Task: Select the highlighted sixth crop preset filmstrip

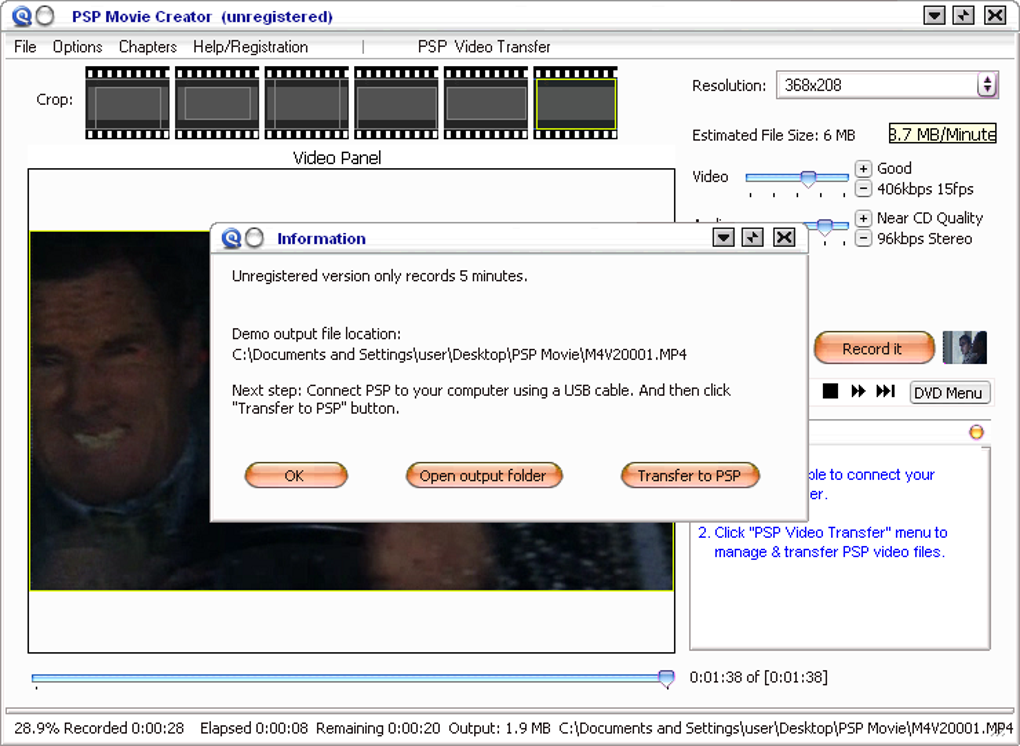Action: pyautogui.click(x=576, y=103)
